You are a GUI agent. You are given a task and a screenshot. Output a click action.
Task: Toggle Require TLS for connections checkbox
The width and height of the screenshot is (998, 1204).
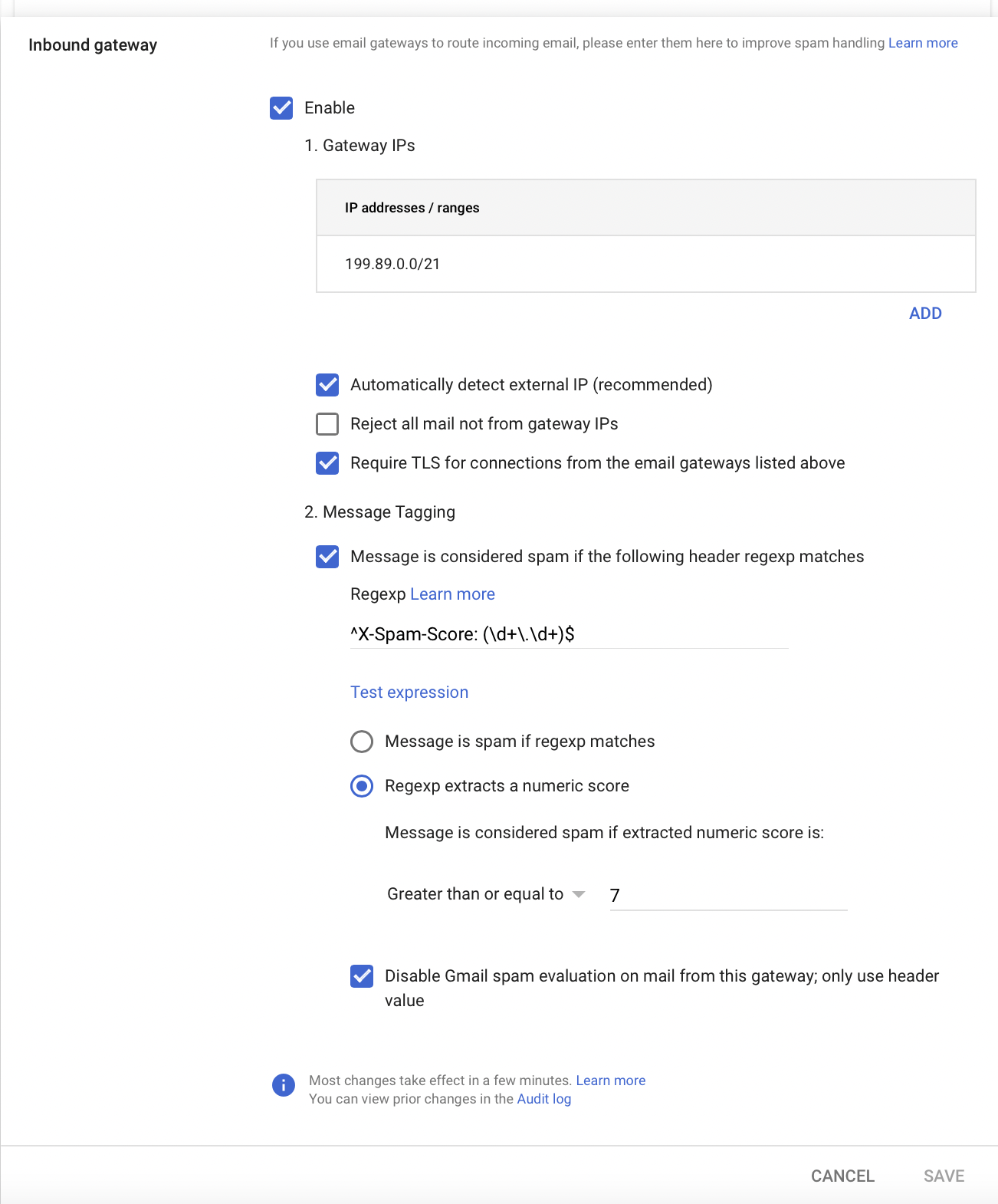(327, 463)
